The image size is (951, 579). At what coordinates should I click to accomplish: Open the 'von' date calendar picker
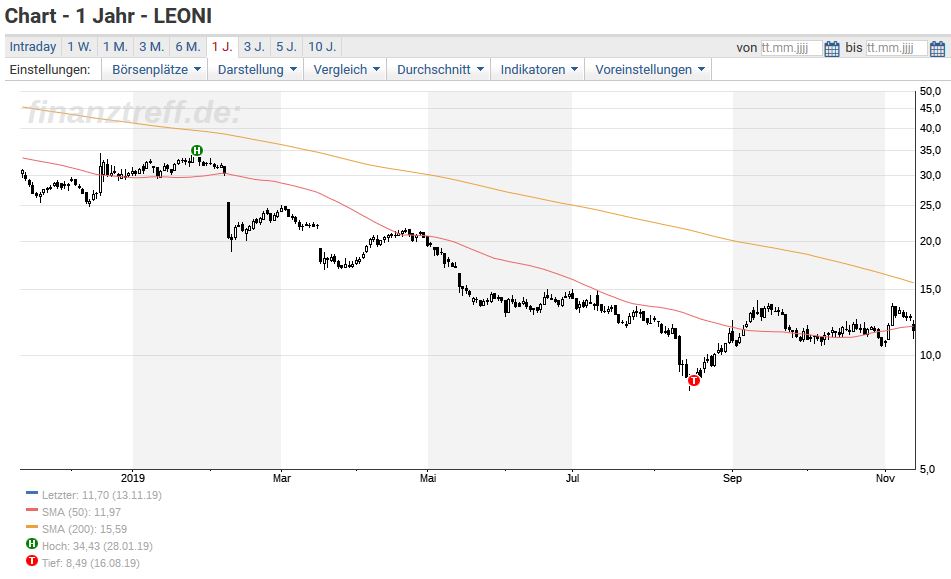click(x=832, y=48)
